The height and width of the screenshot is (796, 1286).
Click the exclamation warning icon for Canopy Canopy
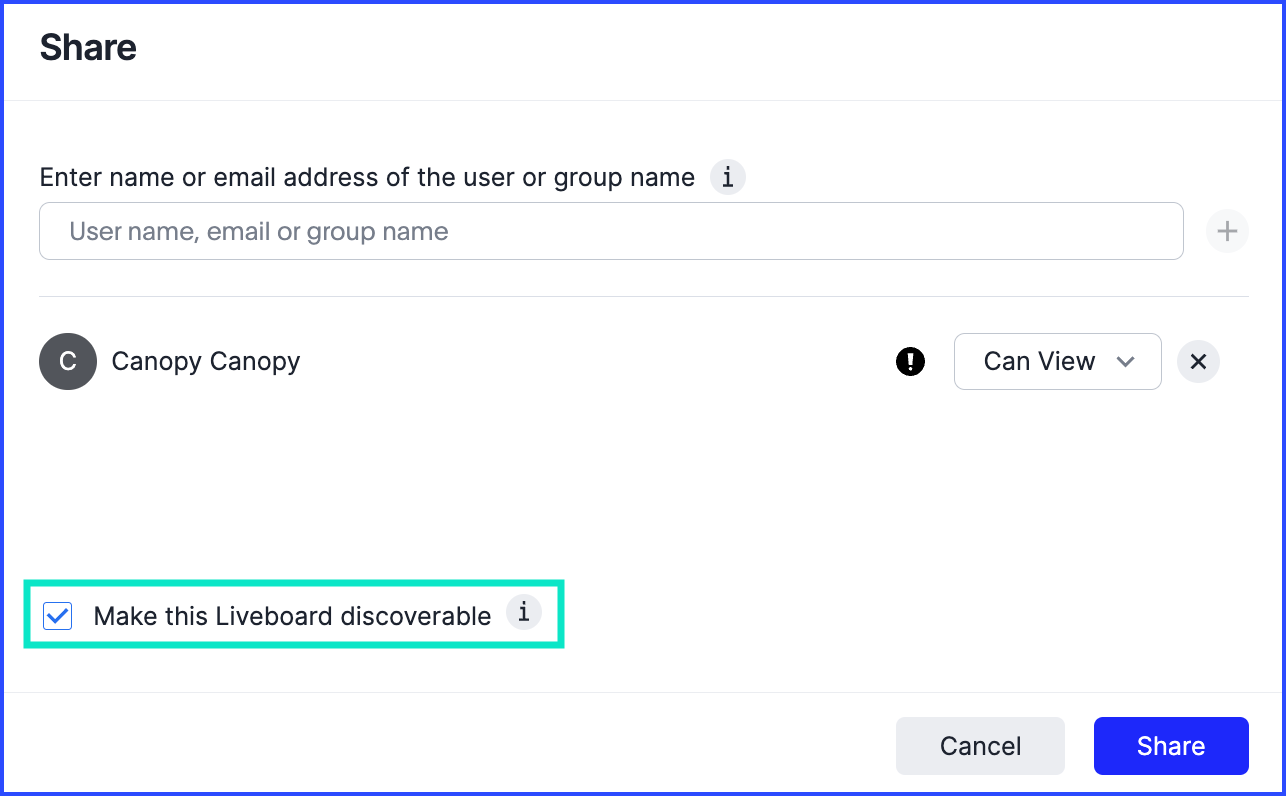click(910, 361)
